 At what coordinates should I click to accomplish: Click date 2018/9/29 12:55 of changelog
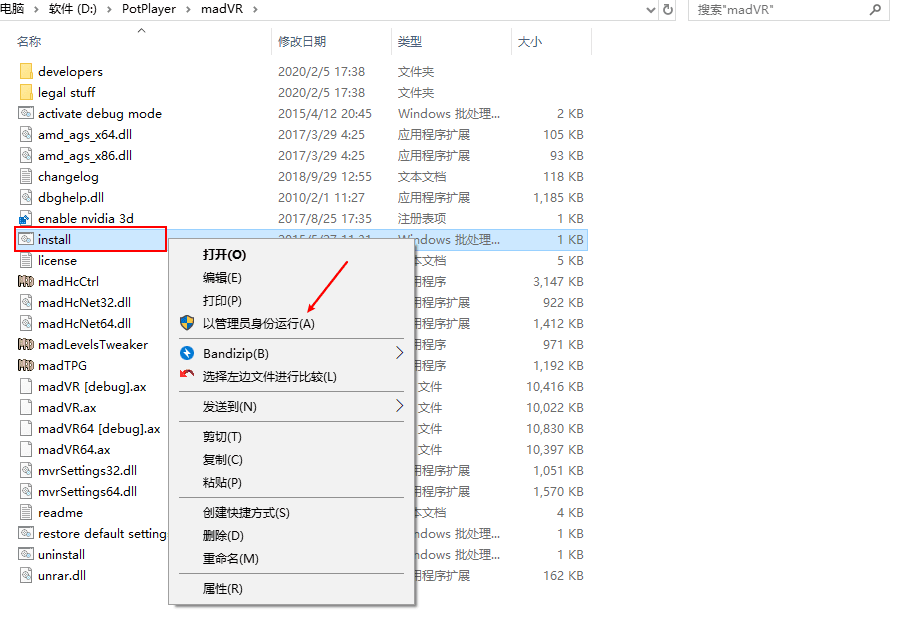point(325,177)
